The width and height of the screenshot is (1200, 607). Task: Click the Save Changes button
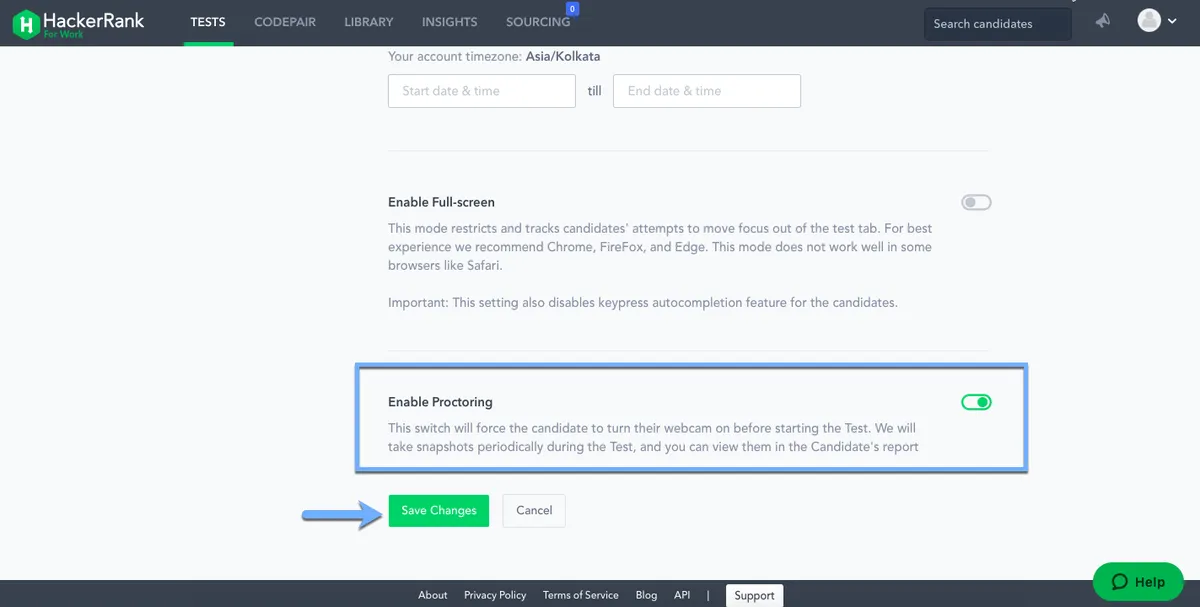(x=438, y=510)
